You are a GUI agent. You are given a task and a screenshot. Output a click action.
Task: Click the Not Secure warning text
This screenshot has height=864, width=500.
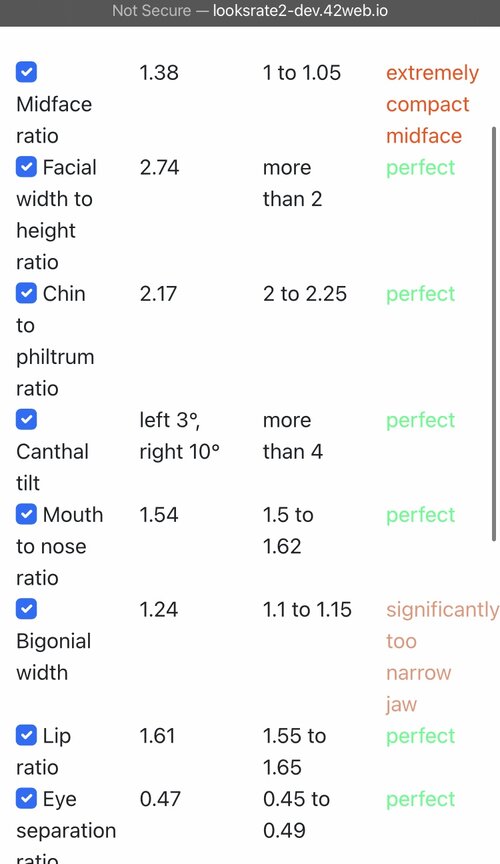(x=152, y=10)
